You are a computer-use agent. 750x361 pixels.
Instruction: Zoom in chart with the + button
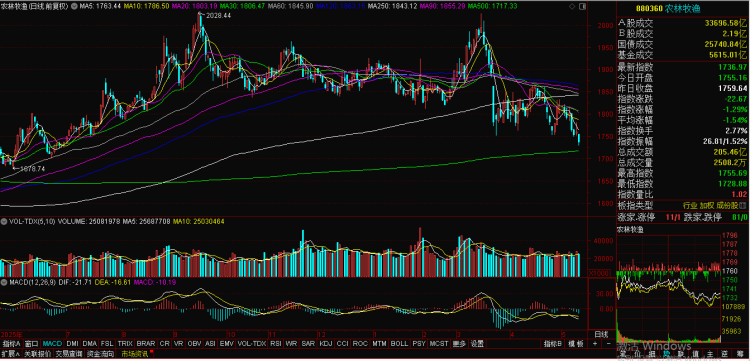[x=595, y=343]
